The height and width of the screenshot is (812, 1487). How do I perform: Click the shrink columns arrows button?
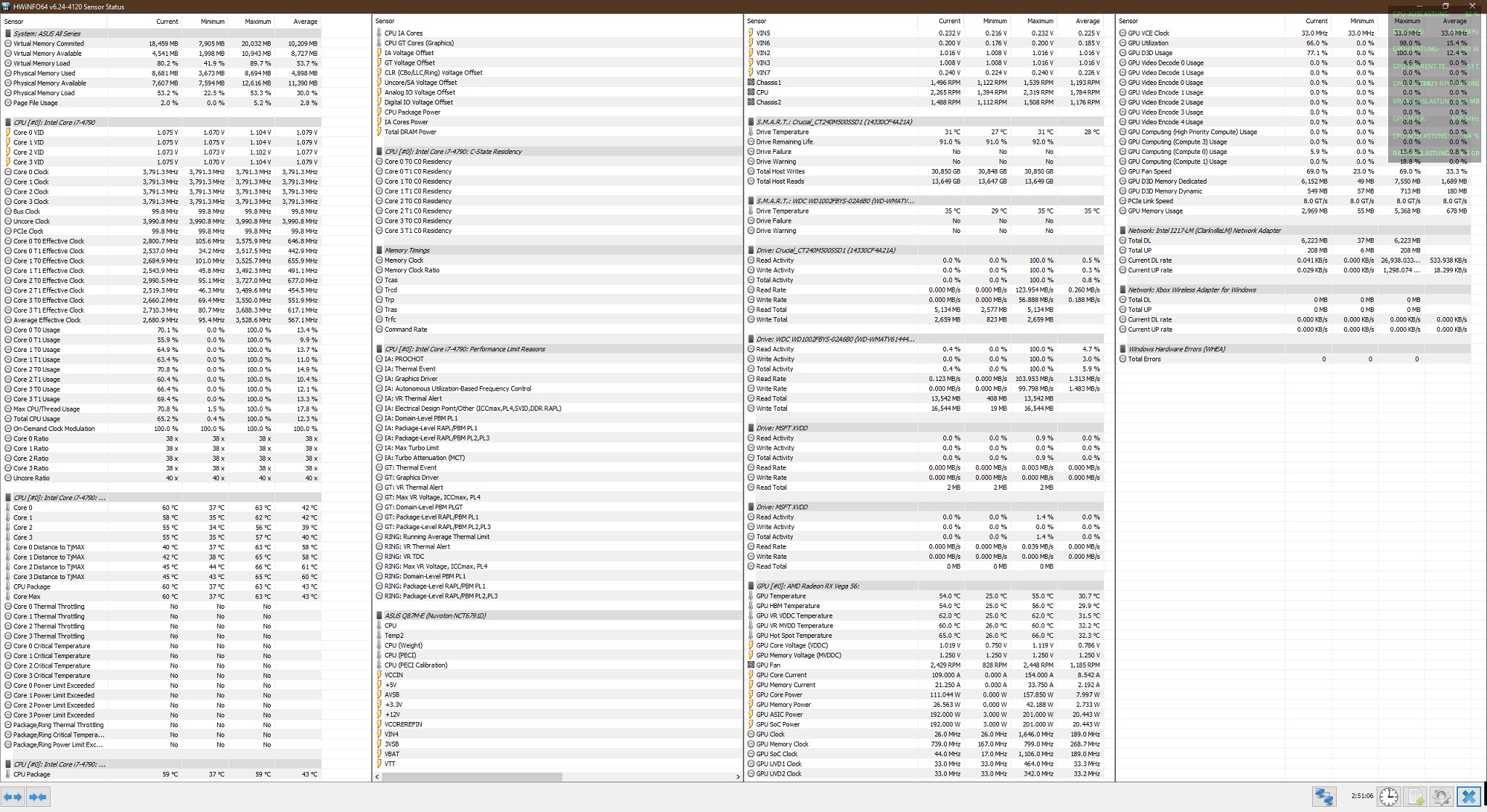click(x=38, y=797)
